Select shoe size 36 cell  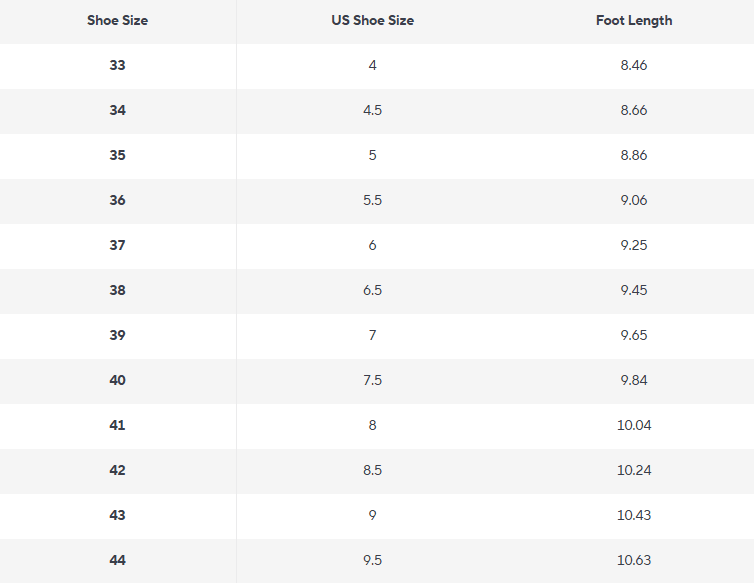coord(117,200)
